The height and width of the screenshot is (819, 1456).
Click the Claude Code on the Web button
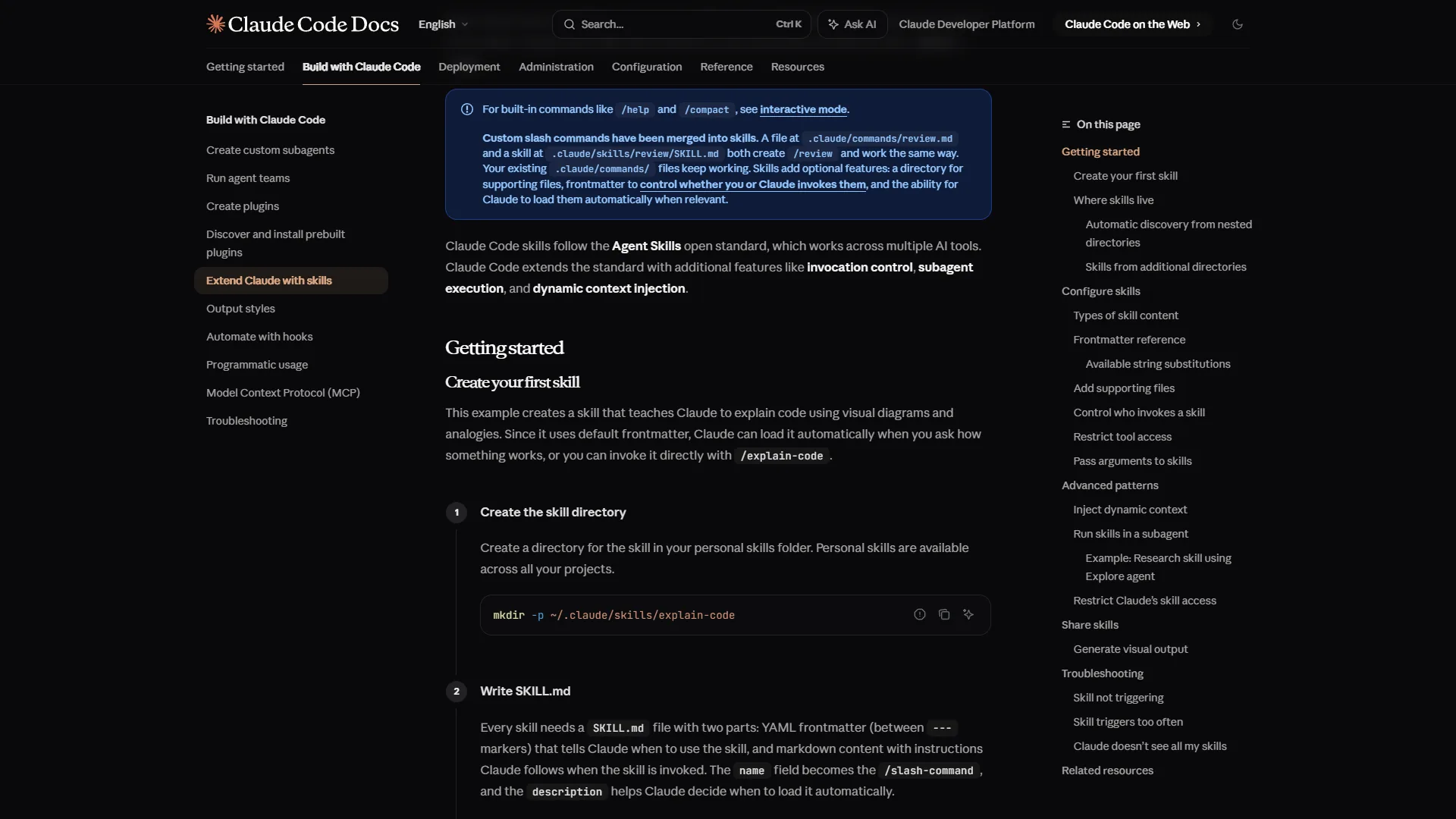[x=1132, y=24]
